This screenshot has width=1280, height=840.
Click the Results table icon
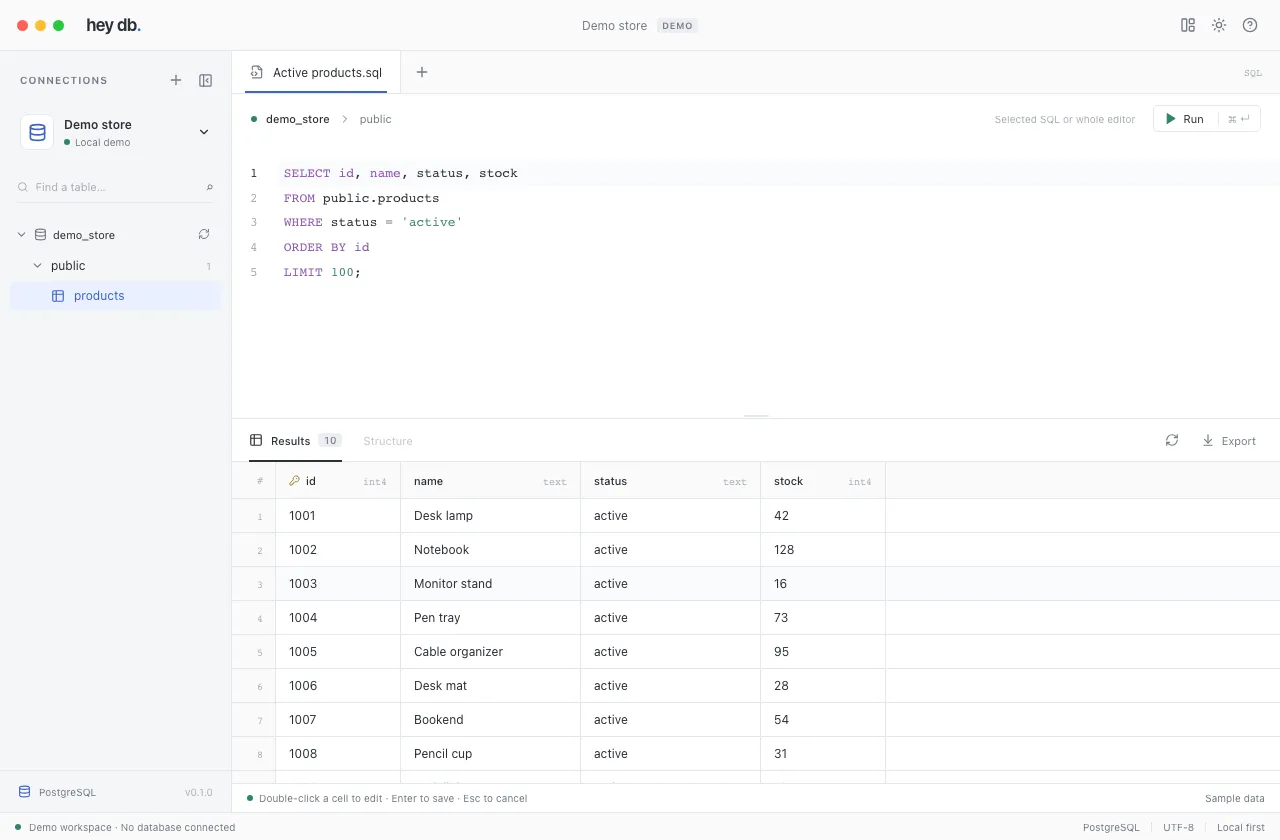(256, 441)
